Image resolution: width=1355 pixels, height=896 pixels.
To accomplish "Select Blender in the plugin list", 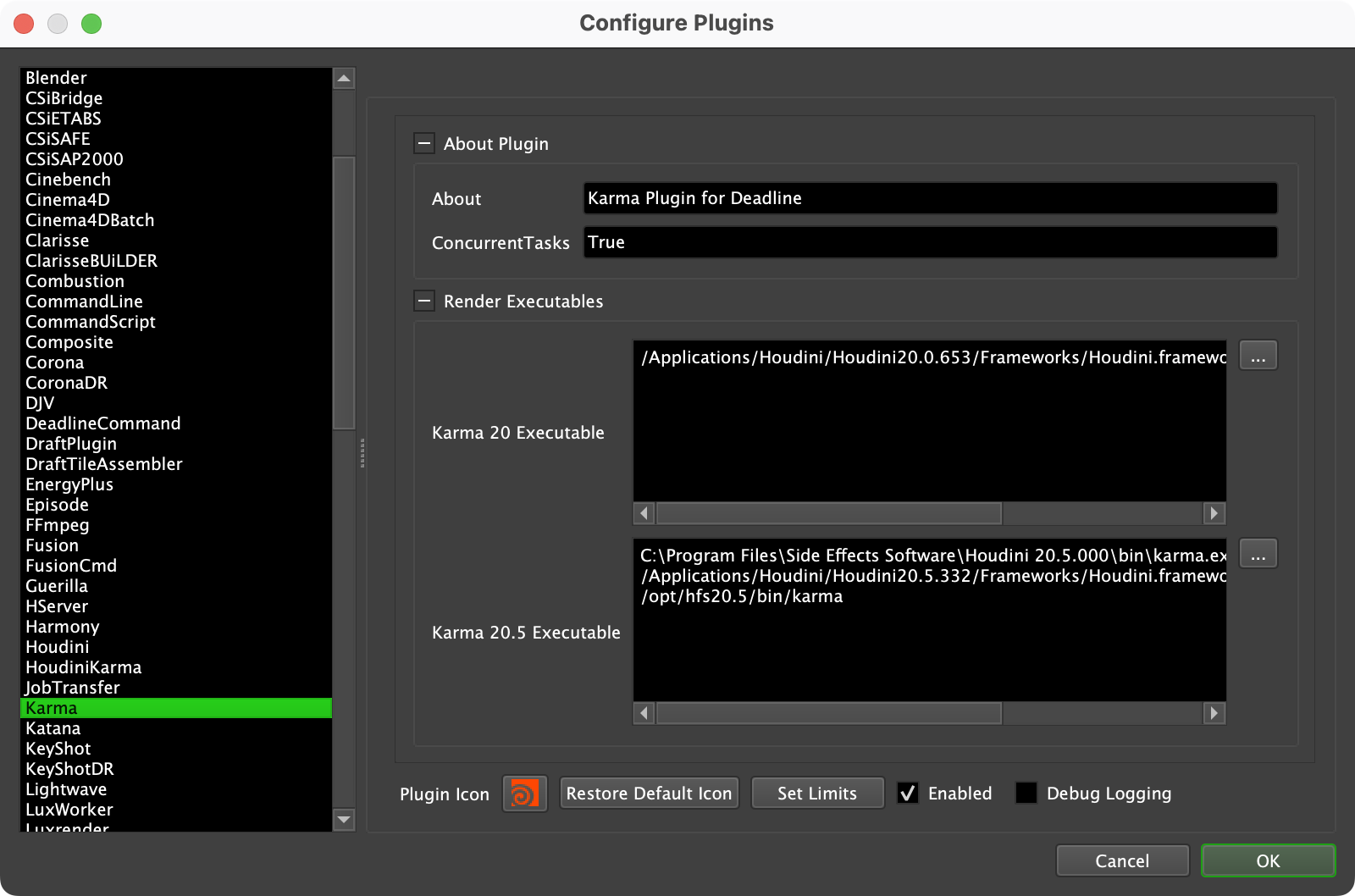I will (56, 77).
